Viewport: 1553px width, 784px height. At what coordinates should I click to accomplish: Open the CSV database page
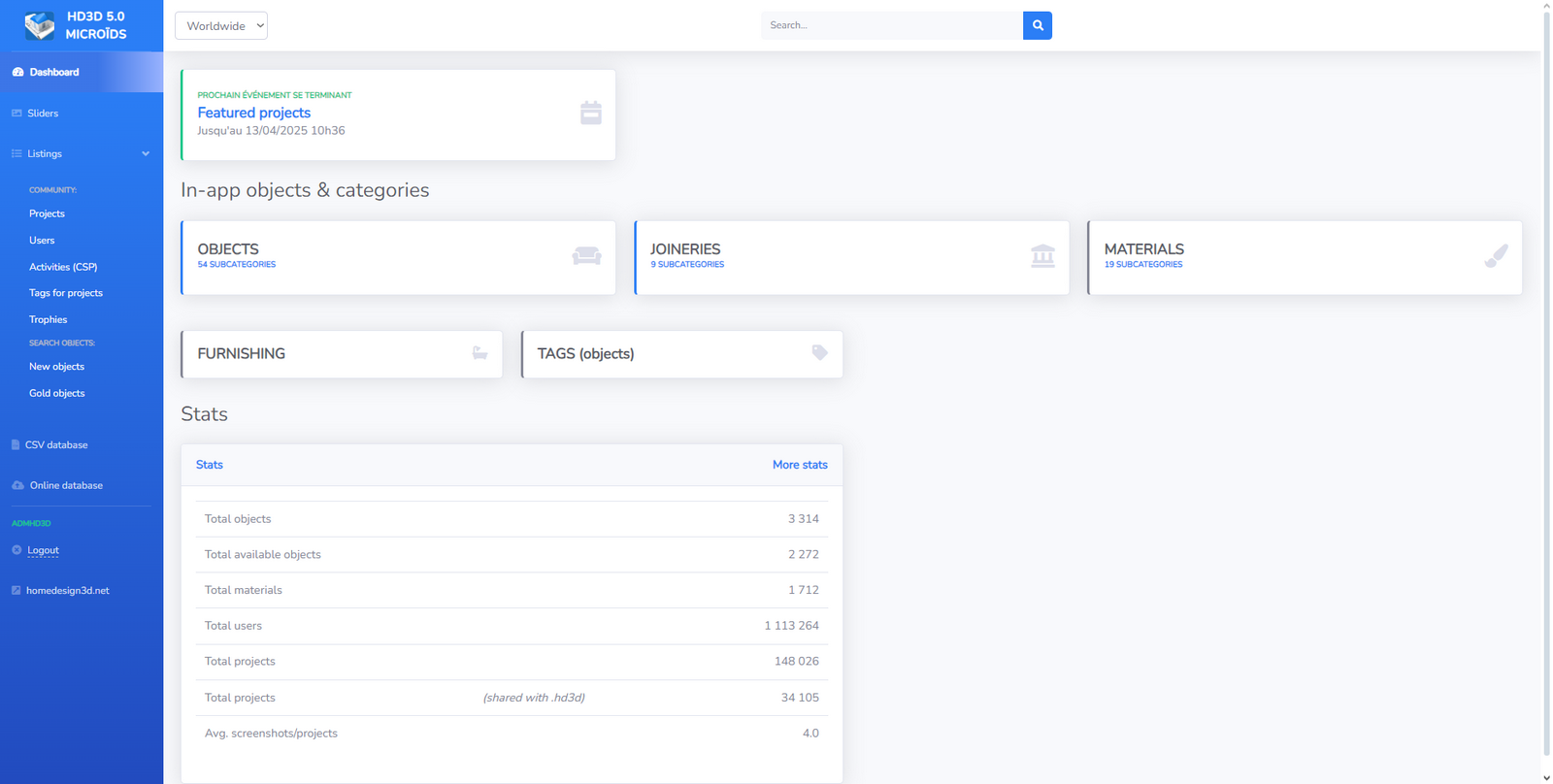click(56, 444)
